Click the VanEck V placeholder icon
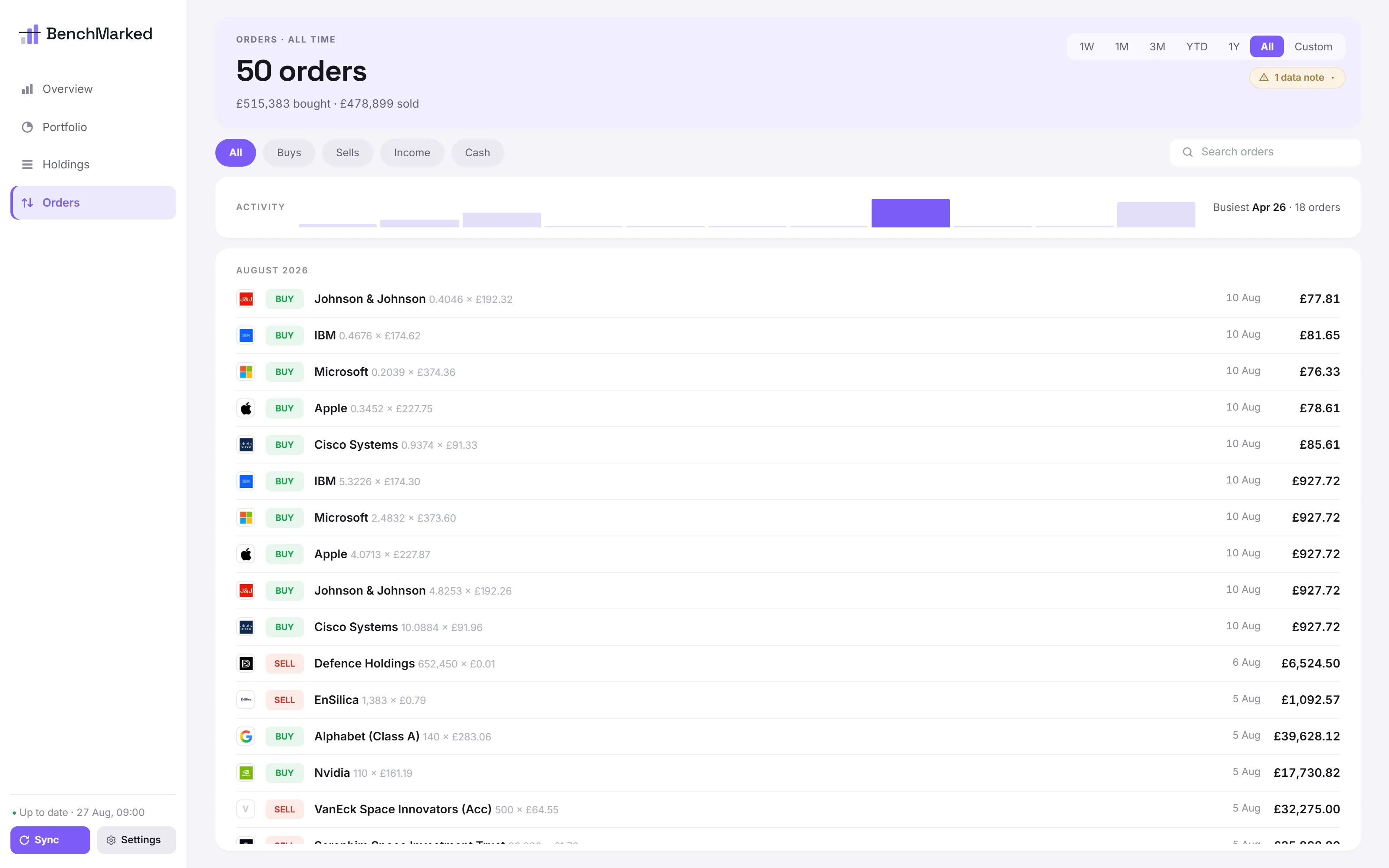This screenshot has width=1389, height=868. point(246,809)
